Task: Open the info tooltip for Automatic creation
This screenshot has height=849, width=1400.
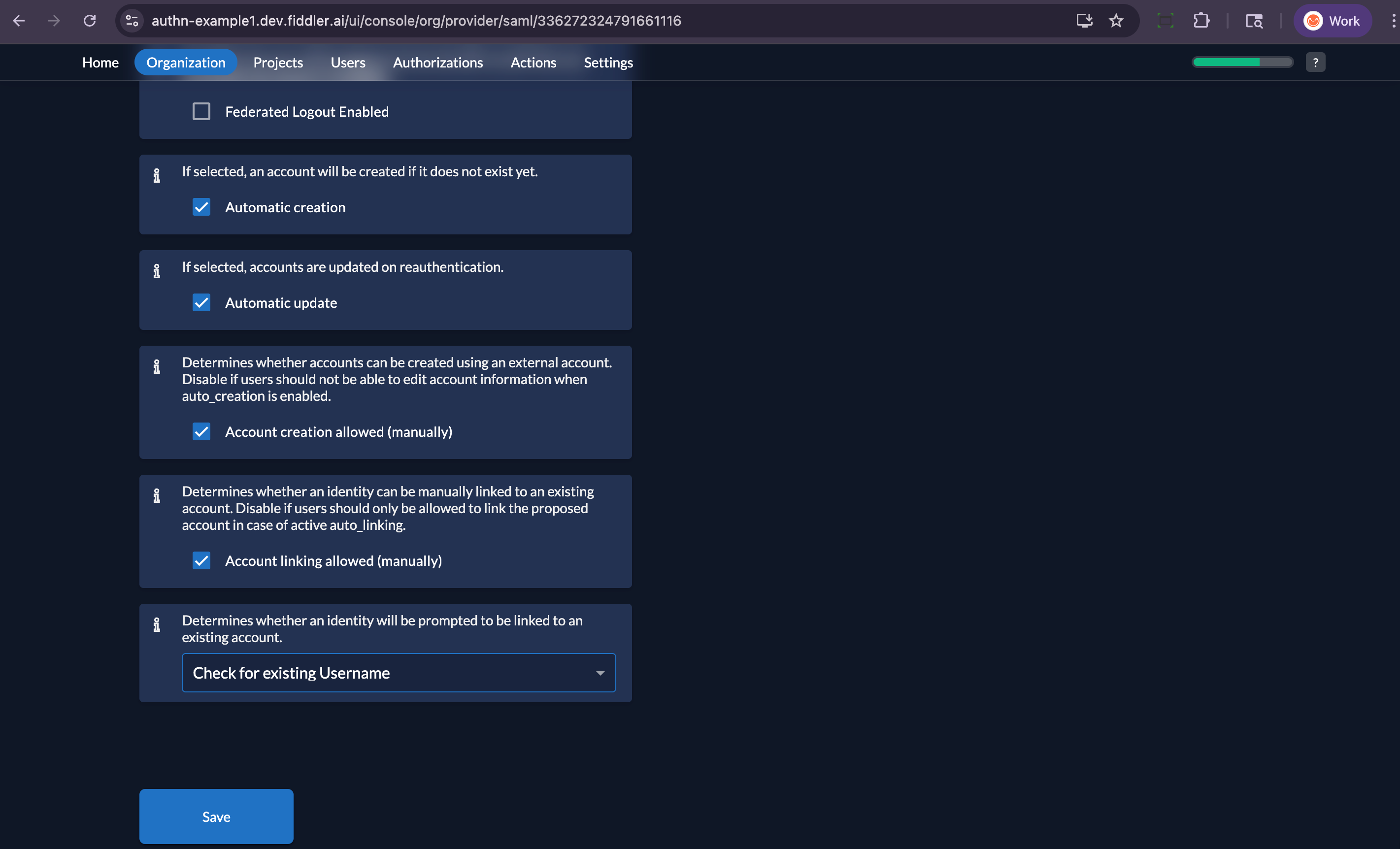Action: [157, 175]
